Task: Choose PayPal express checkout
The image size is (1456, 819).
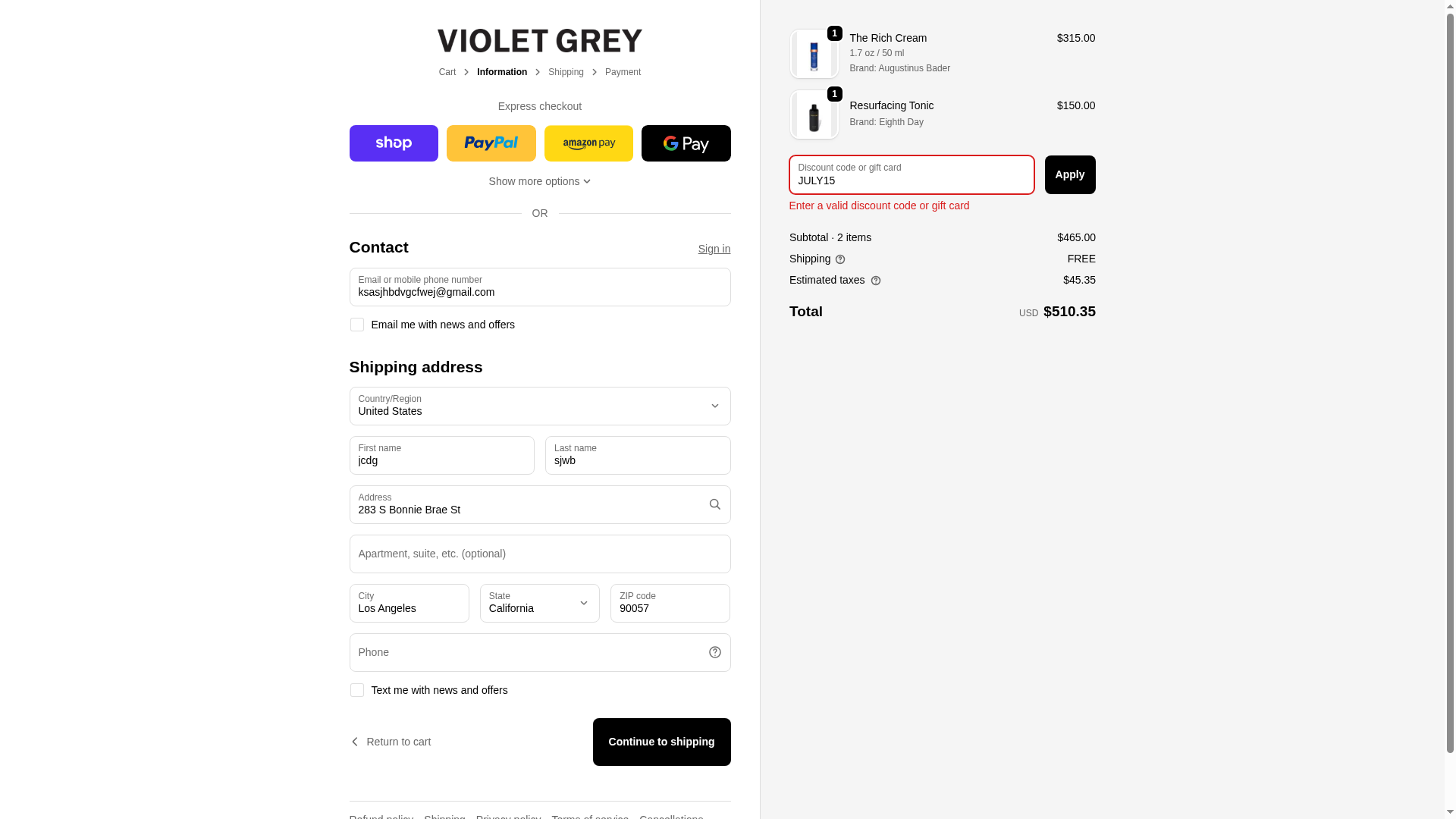Action: click(491, 143)
